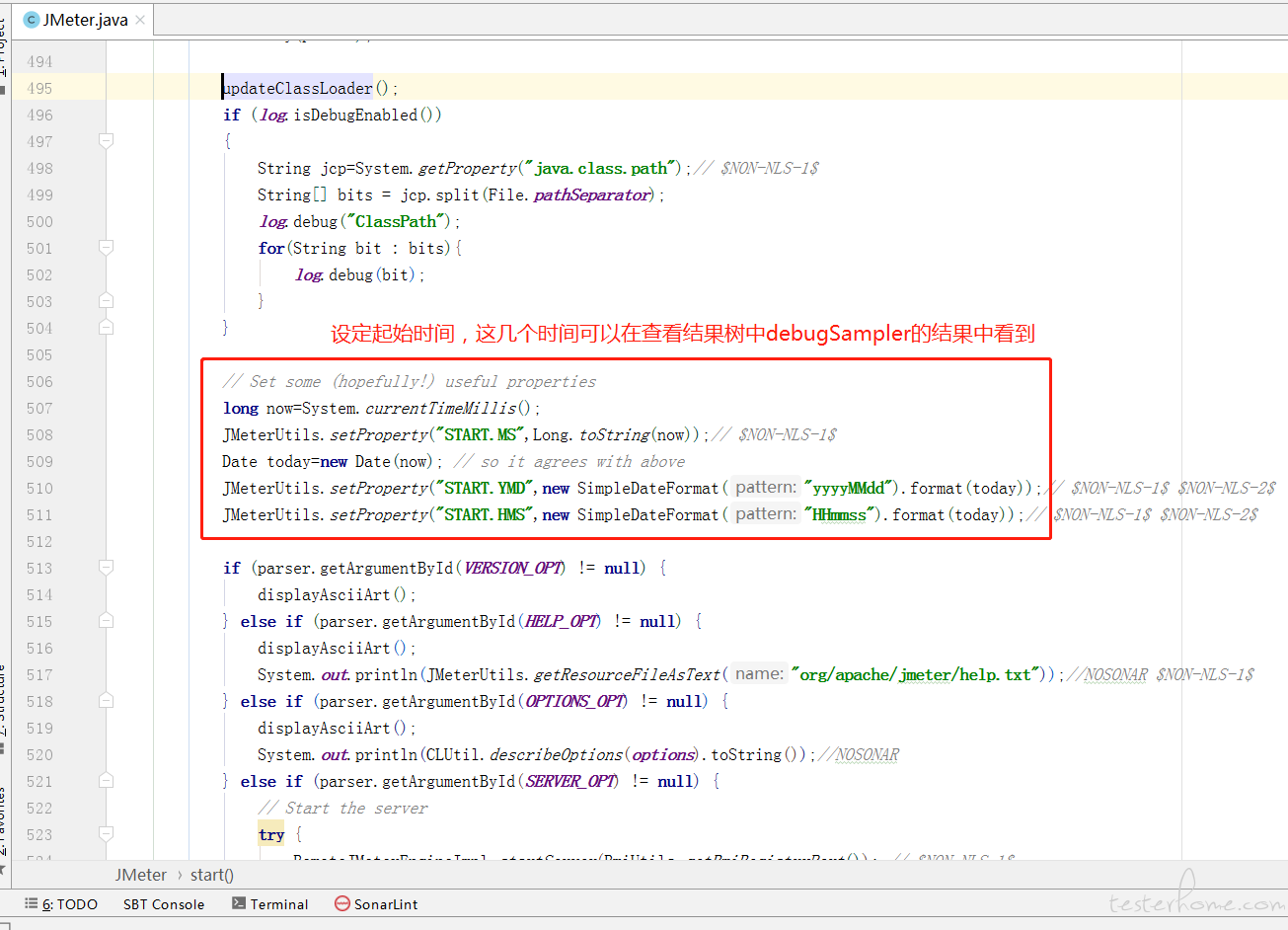Collapse the code block at line 497
This screenshot has width=1288, height=930.
click(x=107, y=141)
